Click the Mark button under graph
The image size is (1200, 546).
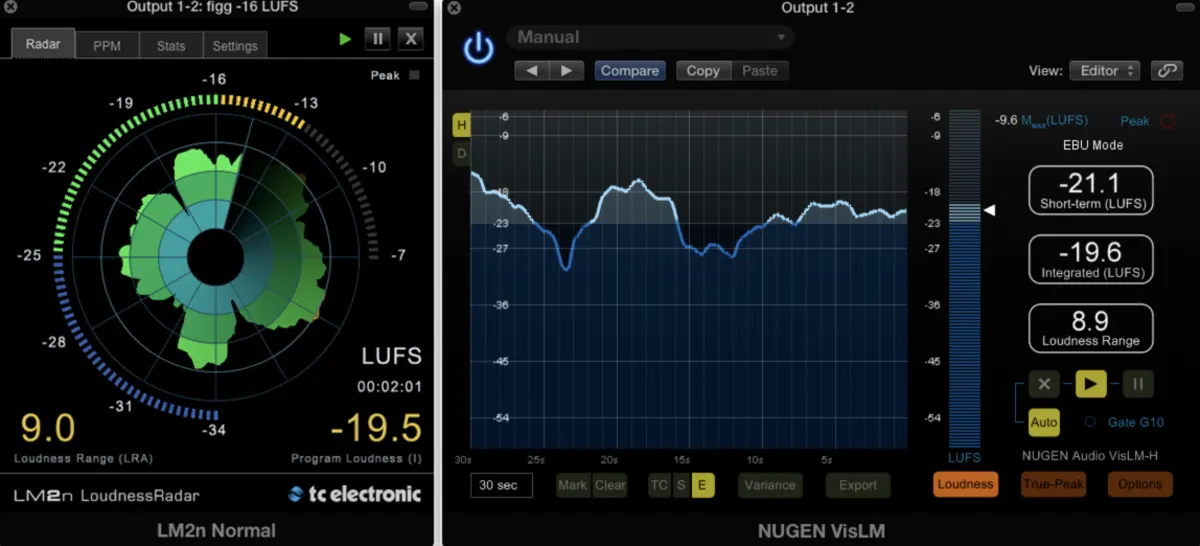573,485
